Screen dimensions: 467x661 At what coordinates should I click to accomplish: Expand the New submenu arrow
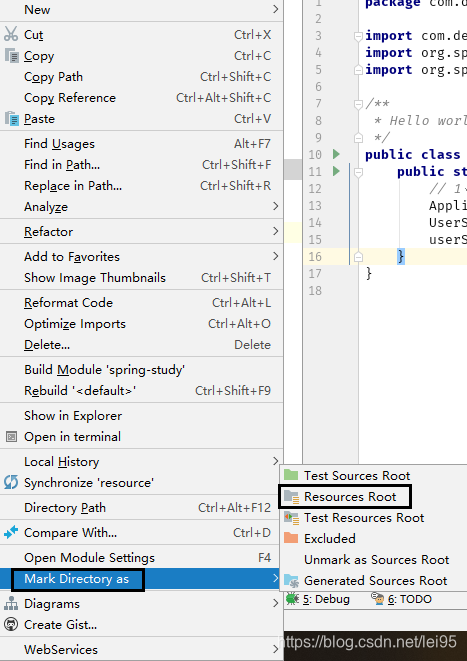275,9
